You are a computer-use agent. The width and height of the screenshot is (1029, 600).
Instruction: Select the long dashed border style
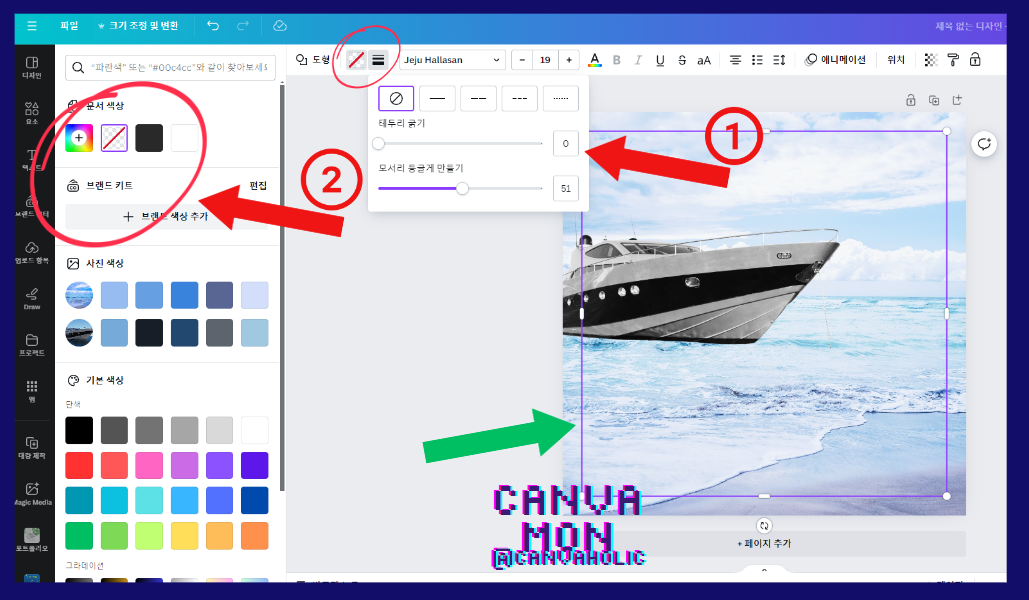point(478,98)
